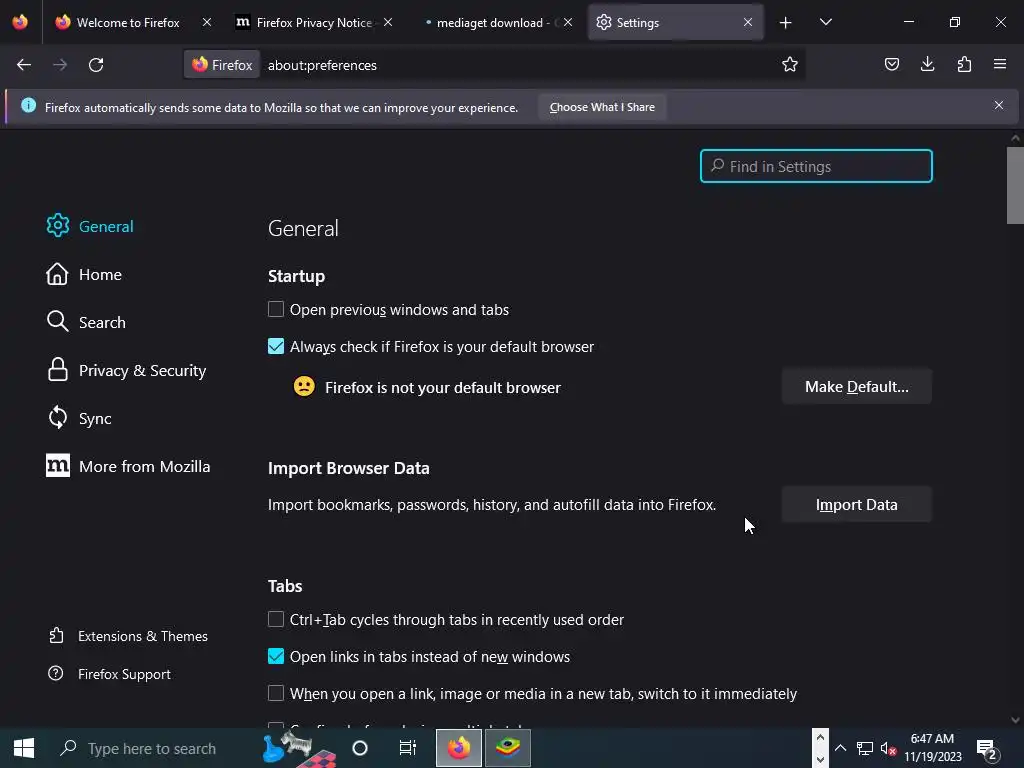Open the General settings category
The height and width of the screenshot is (768, 1024).
[90, 226]
